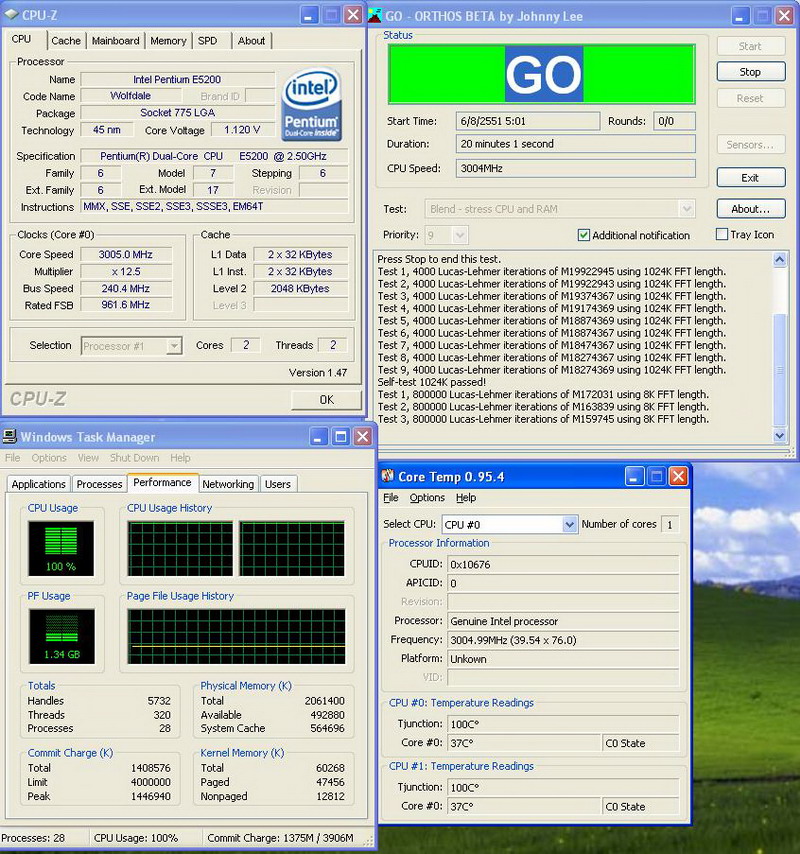
Task: Close the Core Temp window
Action: coord(678,477)
